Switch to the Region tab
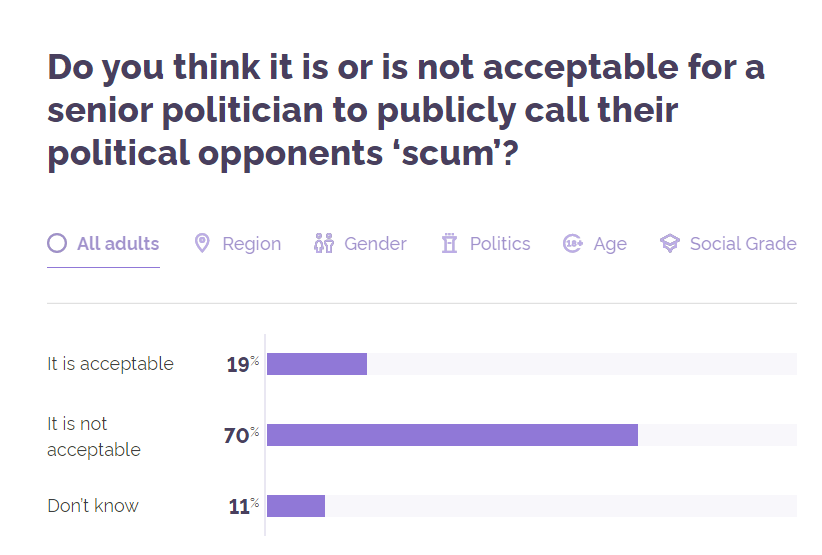This screenshot has height=555, width=822. [x=251, y=243]
